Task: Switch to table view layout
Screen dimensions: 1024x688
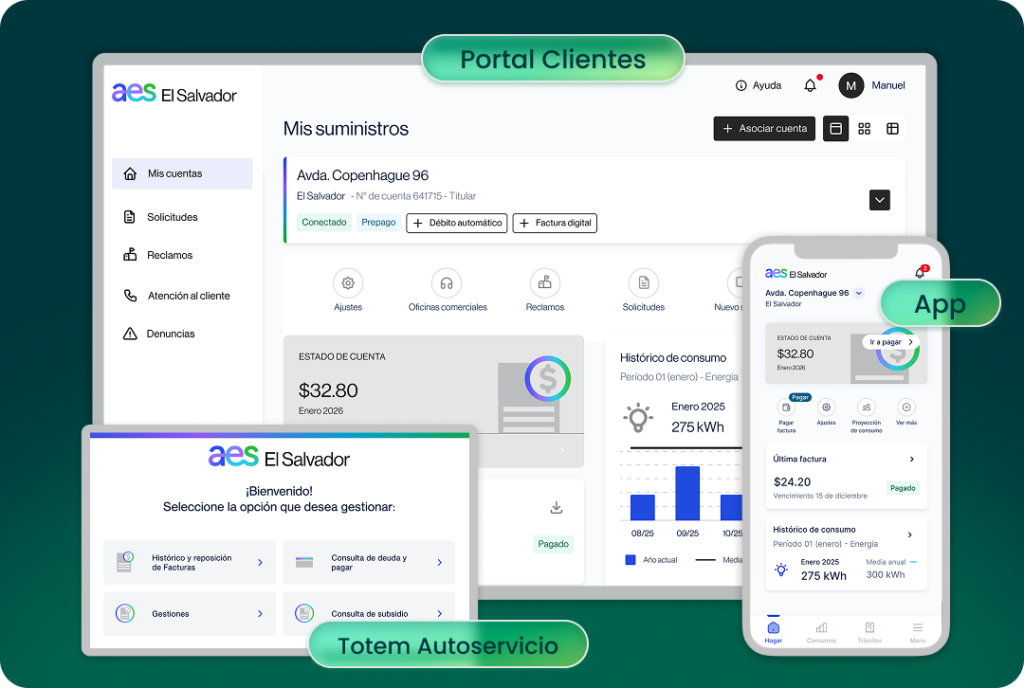Action: [x=892, y=129]
